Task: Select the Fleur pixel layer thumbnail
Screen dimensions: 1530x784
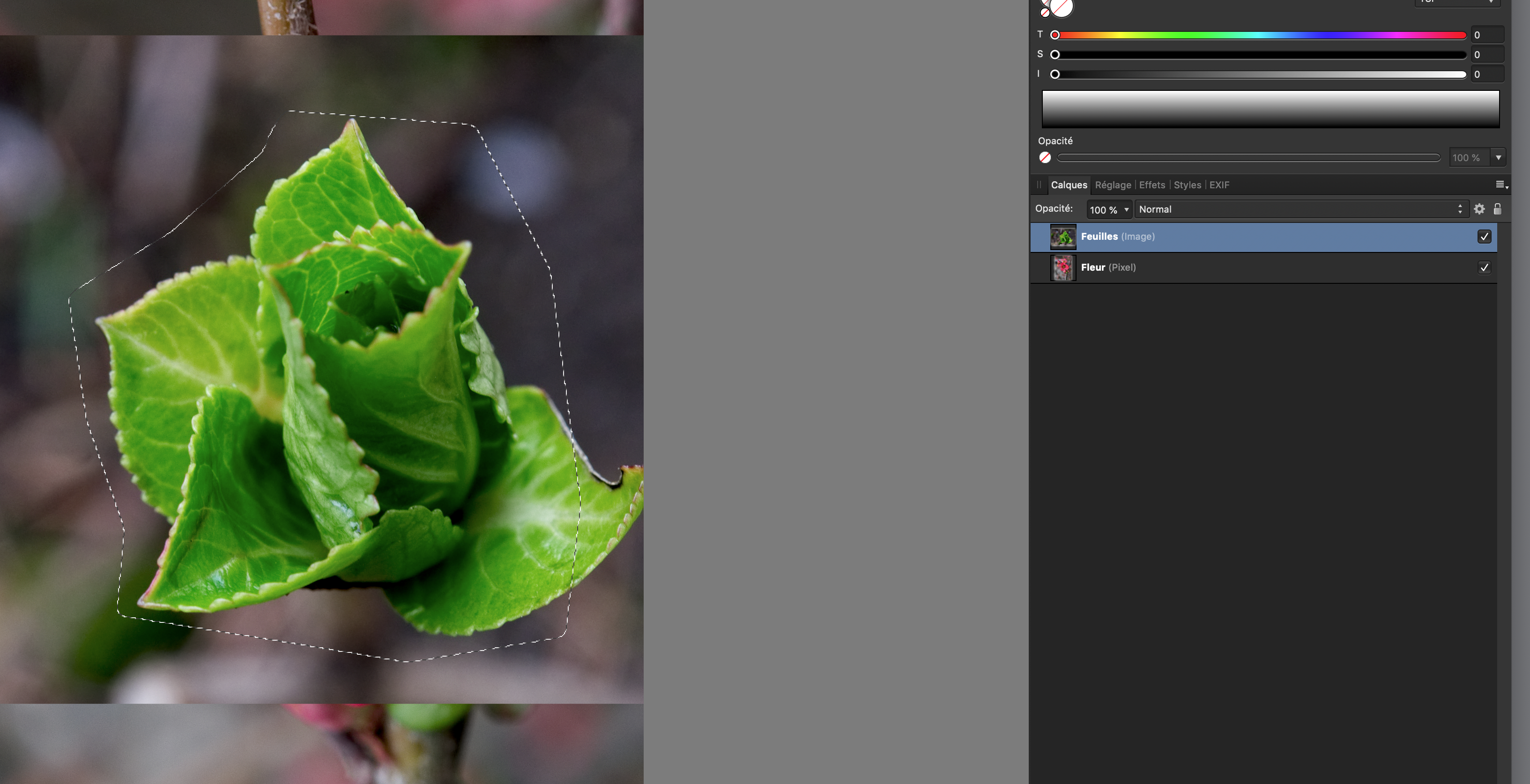Action: click(1062, 267)
